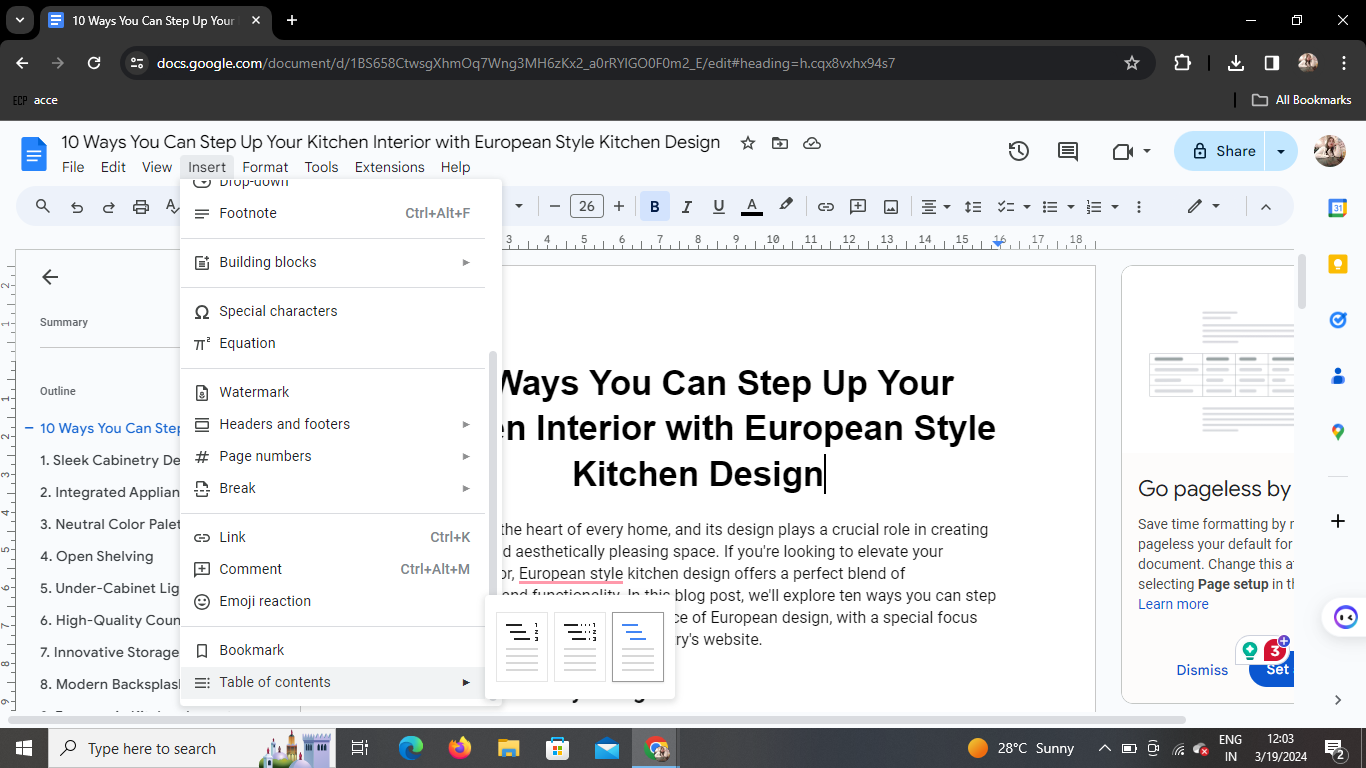Toggle italic formatting button
The height and width of the screenshot is (768, 1366).
(x=687, y=207)
